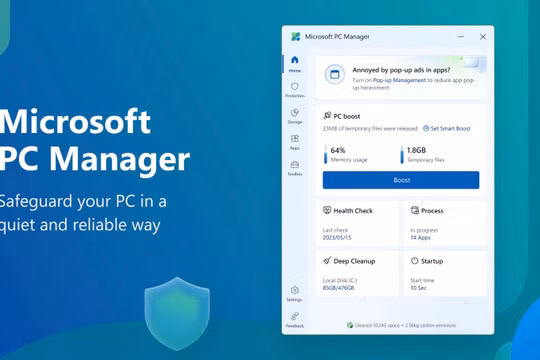This screenshot has width=540, height=360.
Task: Click the Startup power icon
Action: [x=415, y=261]
